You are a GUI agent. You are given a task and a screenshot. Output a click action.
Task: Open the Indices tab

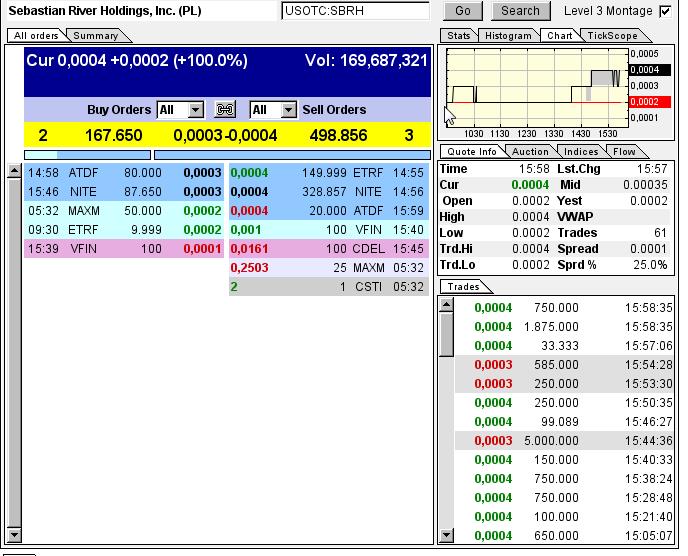click(x=581, y=152)
